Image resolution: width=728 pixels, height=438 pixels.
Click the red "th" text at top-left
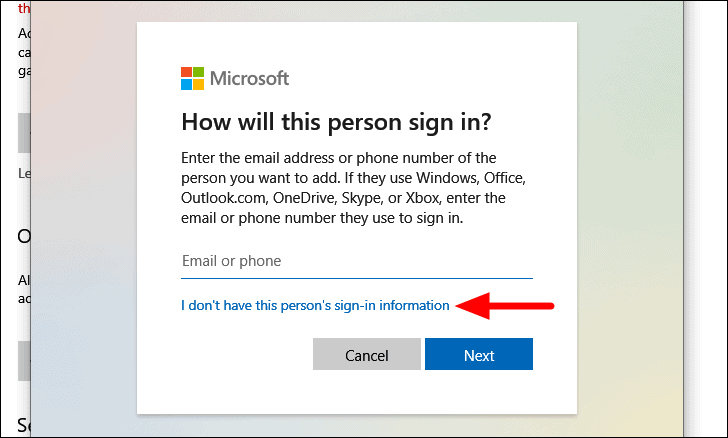[24, 8]
